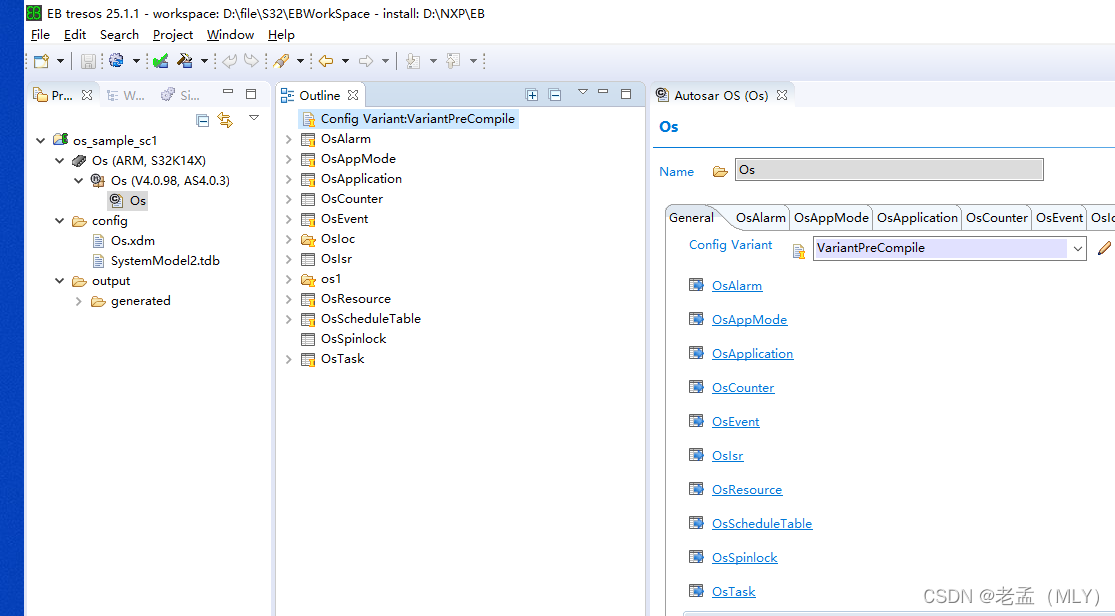
Task: Select the OsCounter editor tab
Action: pos(996,218)
